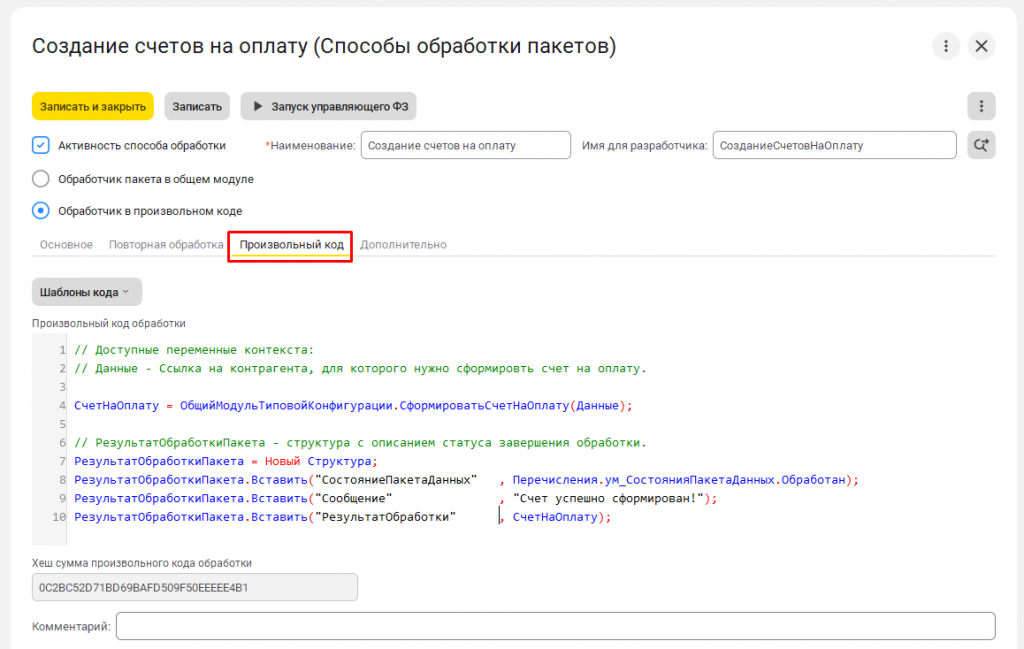
Task: Click the generate developer name icon button
Action: [x=981, y=145]
